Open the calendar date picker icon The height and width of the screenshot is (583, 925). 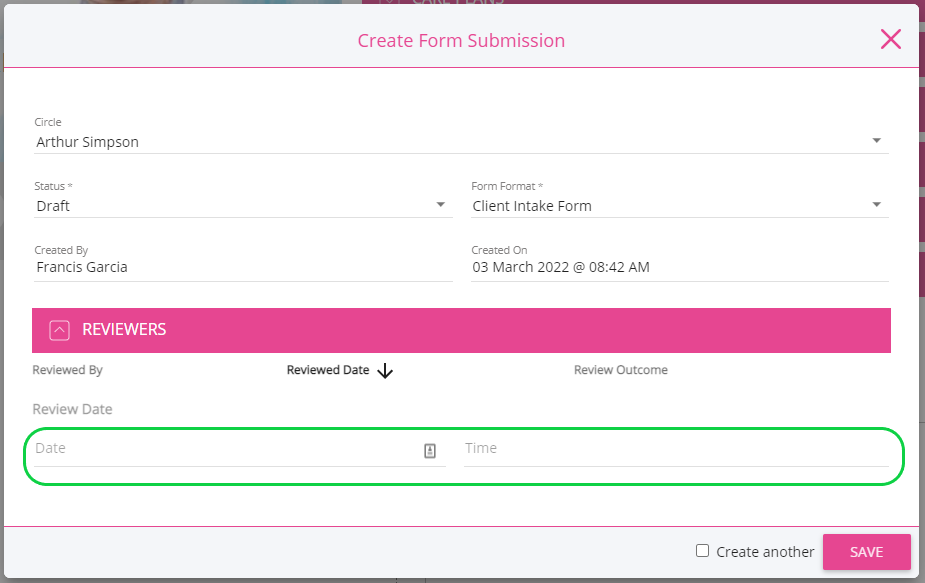(x=430, y=451)
